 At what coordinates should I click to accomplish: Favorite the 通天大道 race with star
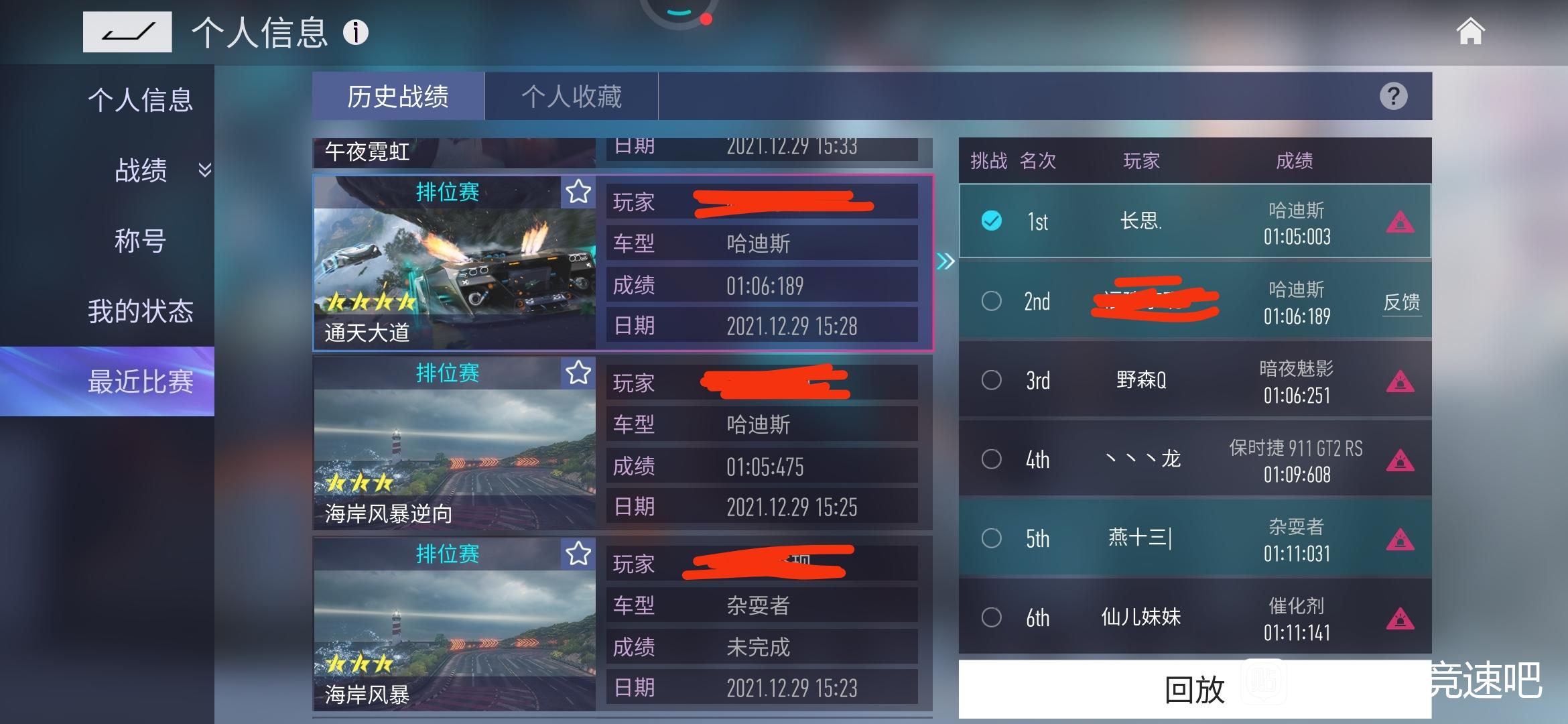[578, 192]
